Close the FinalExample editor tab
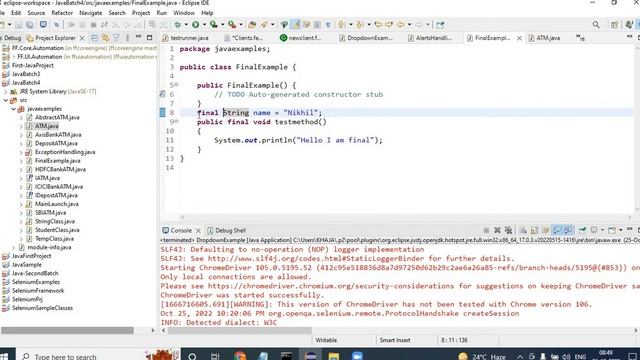 (519, 38)
